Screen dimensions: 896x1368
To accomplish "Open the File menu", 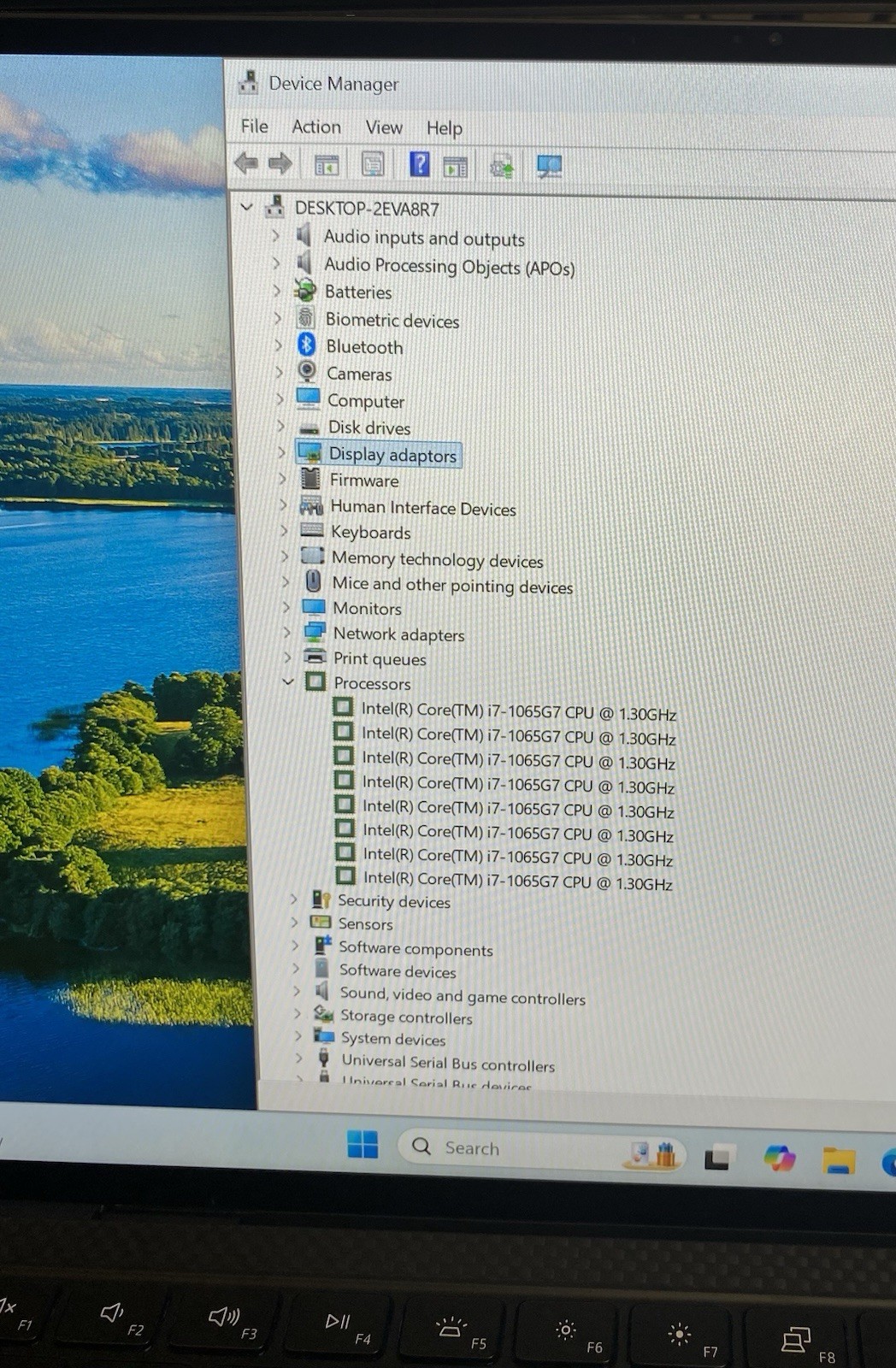I will (x=254, y=127).
